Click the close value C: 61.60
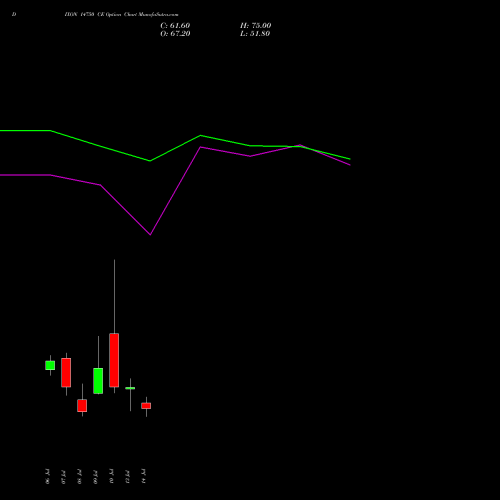The image size is (500, 500). tap(175, 26)
